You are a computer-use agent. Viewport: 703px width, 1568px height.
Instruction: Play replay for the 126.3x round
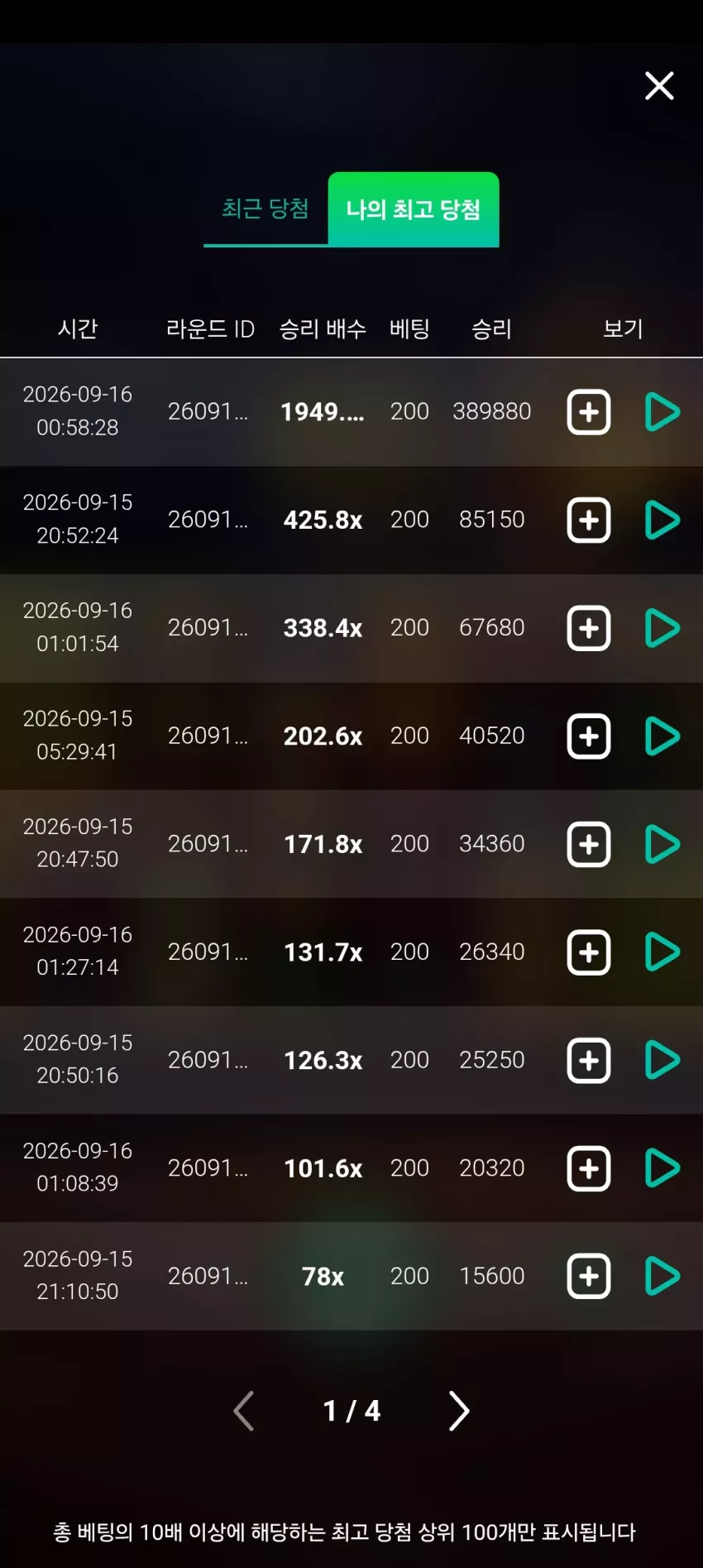[662, 1060]
